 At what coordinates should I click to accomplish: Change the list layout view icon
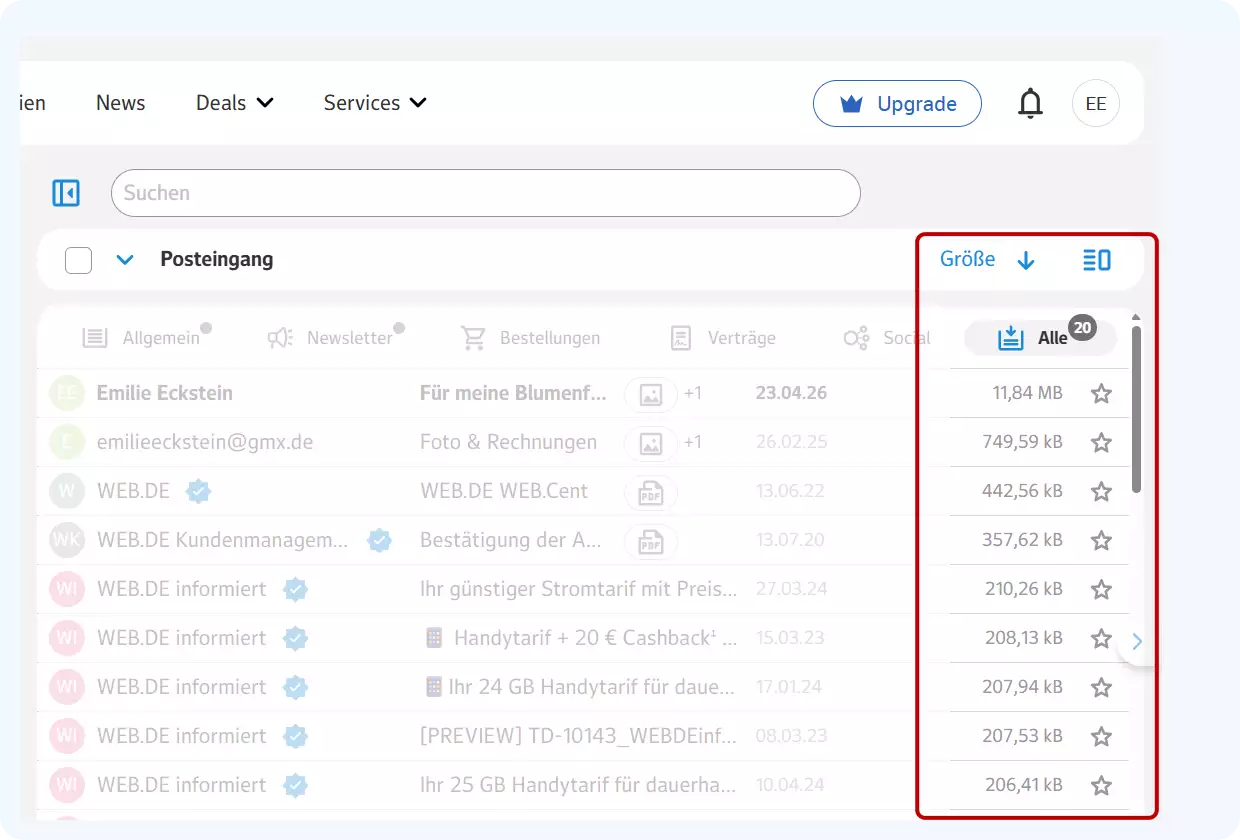pyautogui.click(x=1097, y=260)
